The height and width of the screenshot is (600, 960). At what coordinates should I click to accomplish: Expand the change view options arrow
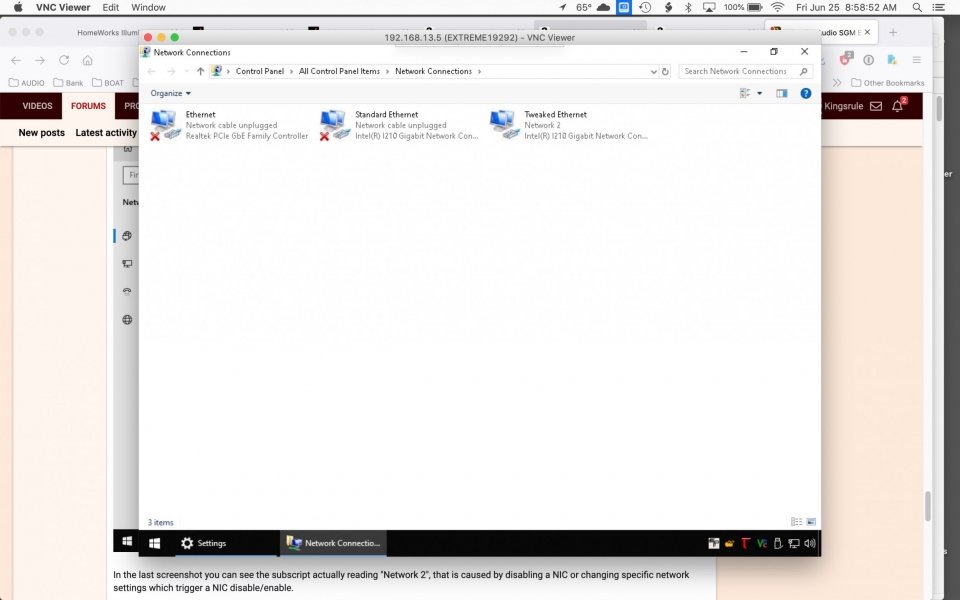pyautogui.click(x=759, y=93)
